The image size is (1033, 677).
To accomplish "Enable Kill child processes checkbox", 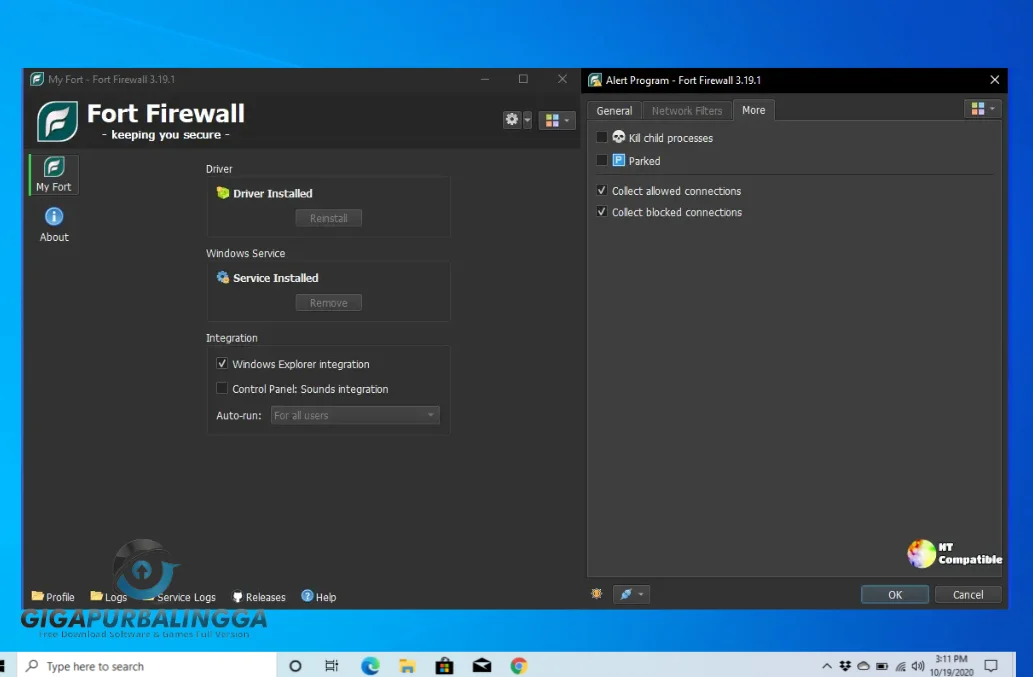I will pyautogui.click(x=601, y=137).
